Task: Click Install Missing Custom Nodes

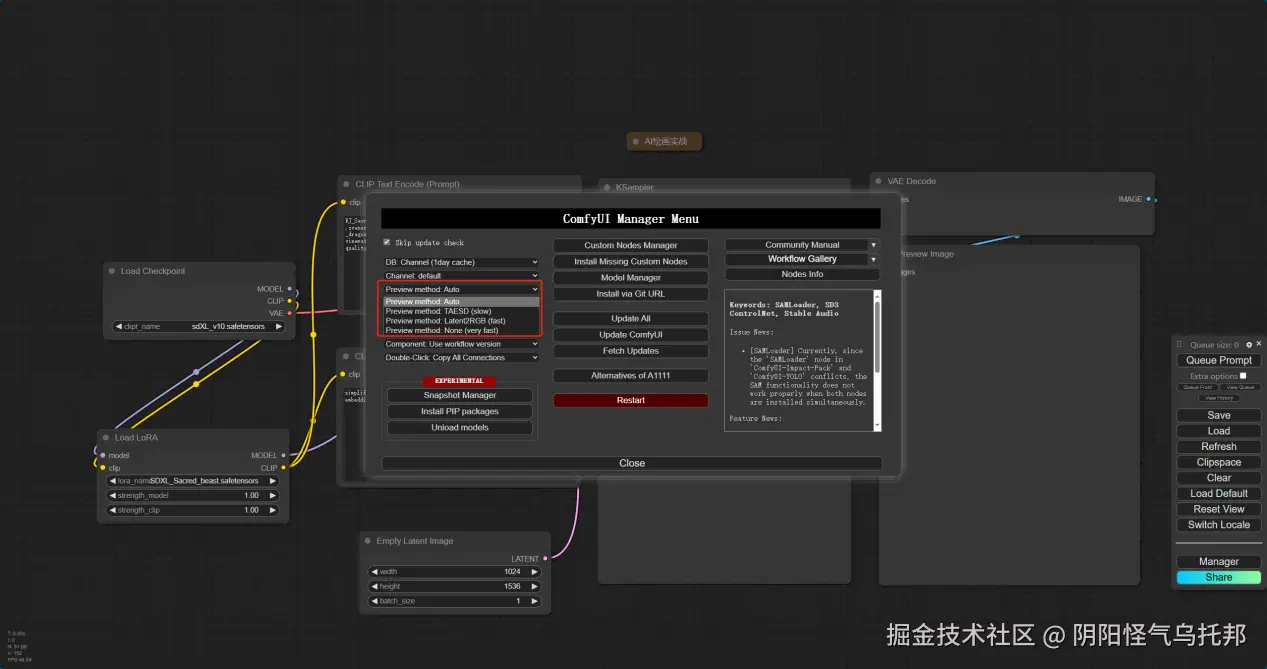Action: [x=631, y=261]
